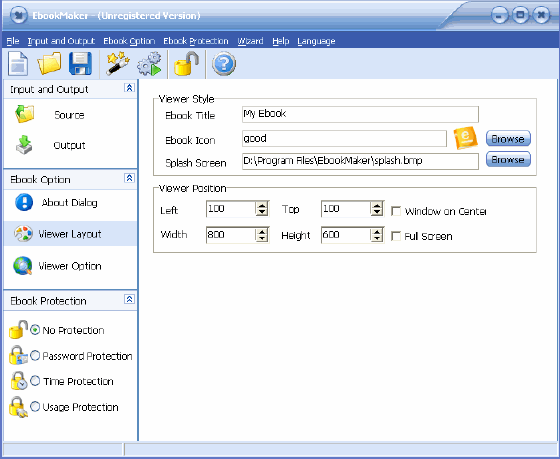Click the Viewer Layout palette icon
The width and height of the screenshot is (560, 459).
(24, 234)
